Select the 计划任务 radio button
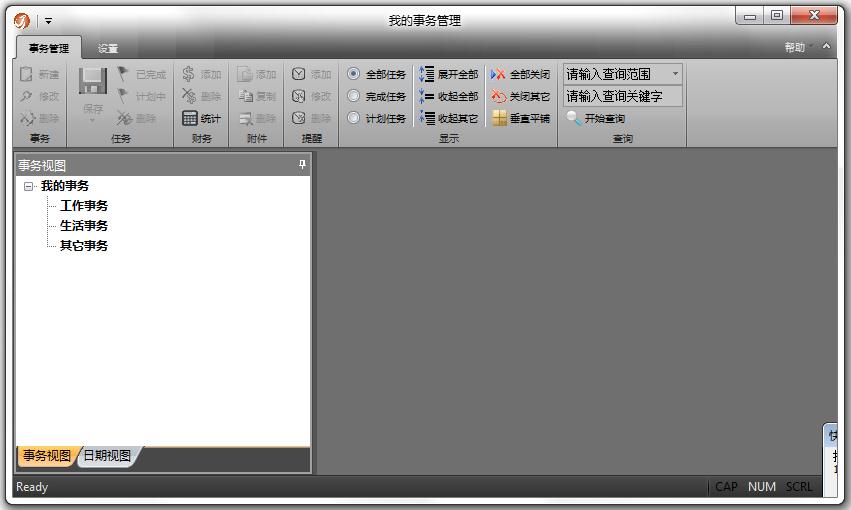Image resolution: width=851 pixels, height=510 pixels. (353, 117)
